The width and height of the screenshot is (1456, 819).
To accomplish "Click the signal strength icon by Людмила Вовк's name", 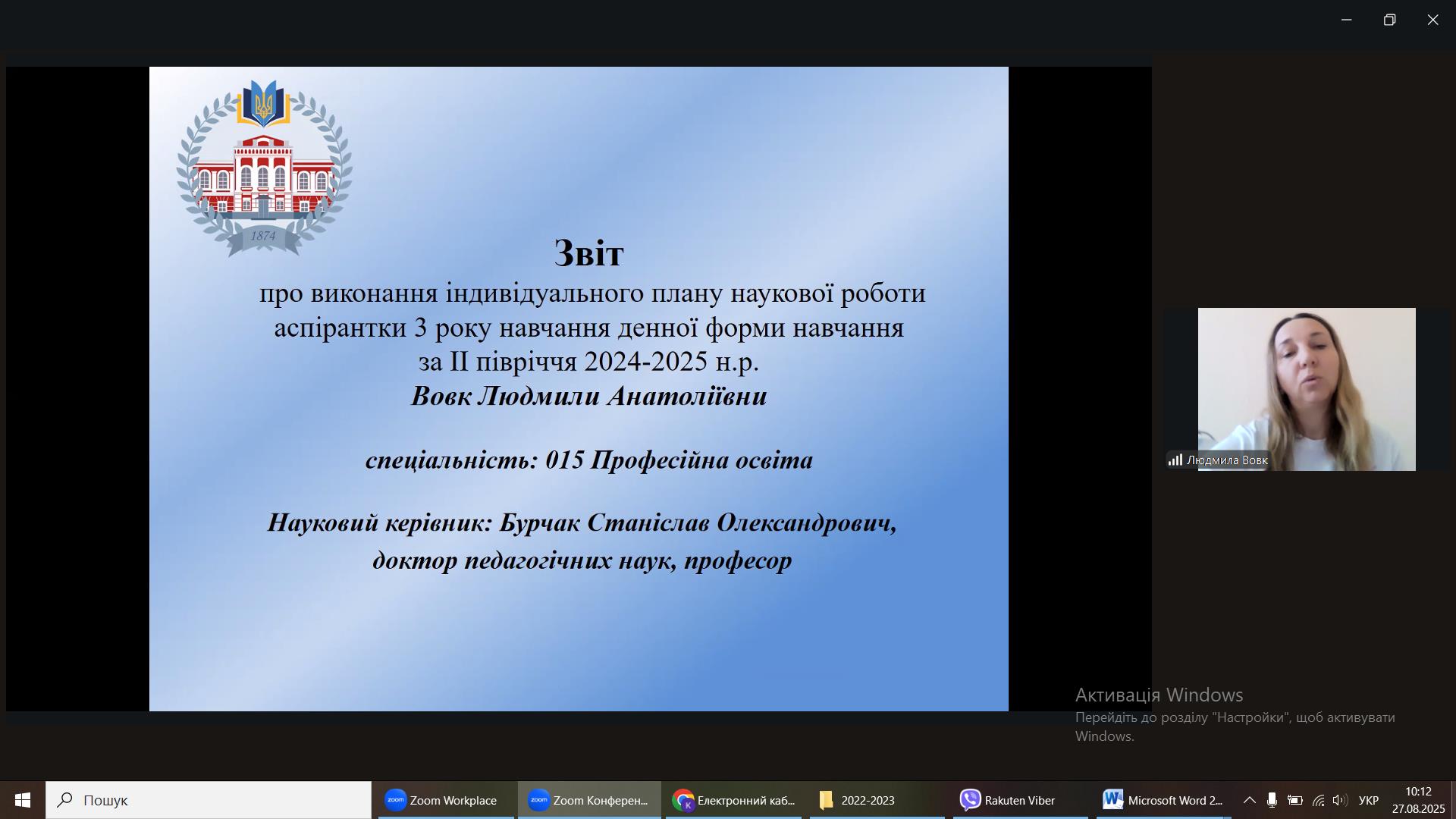I will click(1175, 460).
